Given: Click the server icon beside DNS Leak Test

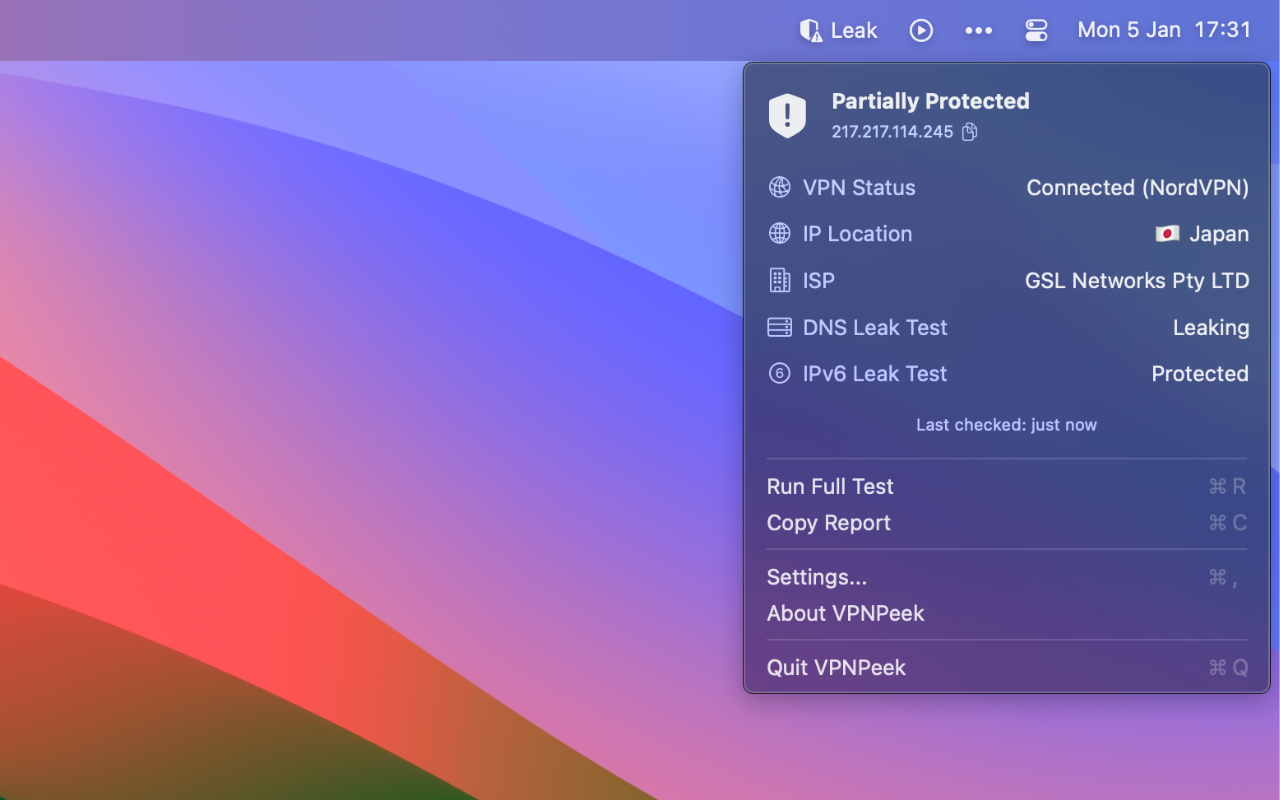Looking at the screenshot, I should click(x=778, y=327).
